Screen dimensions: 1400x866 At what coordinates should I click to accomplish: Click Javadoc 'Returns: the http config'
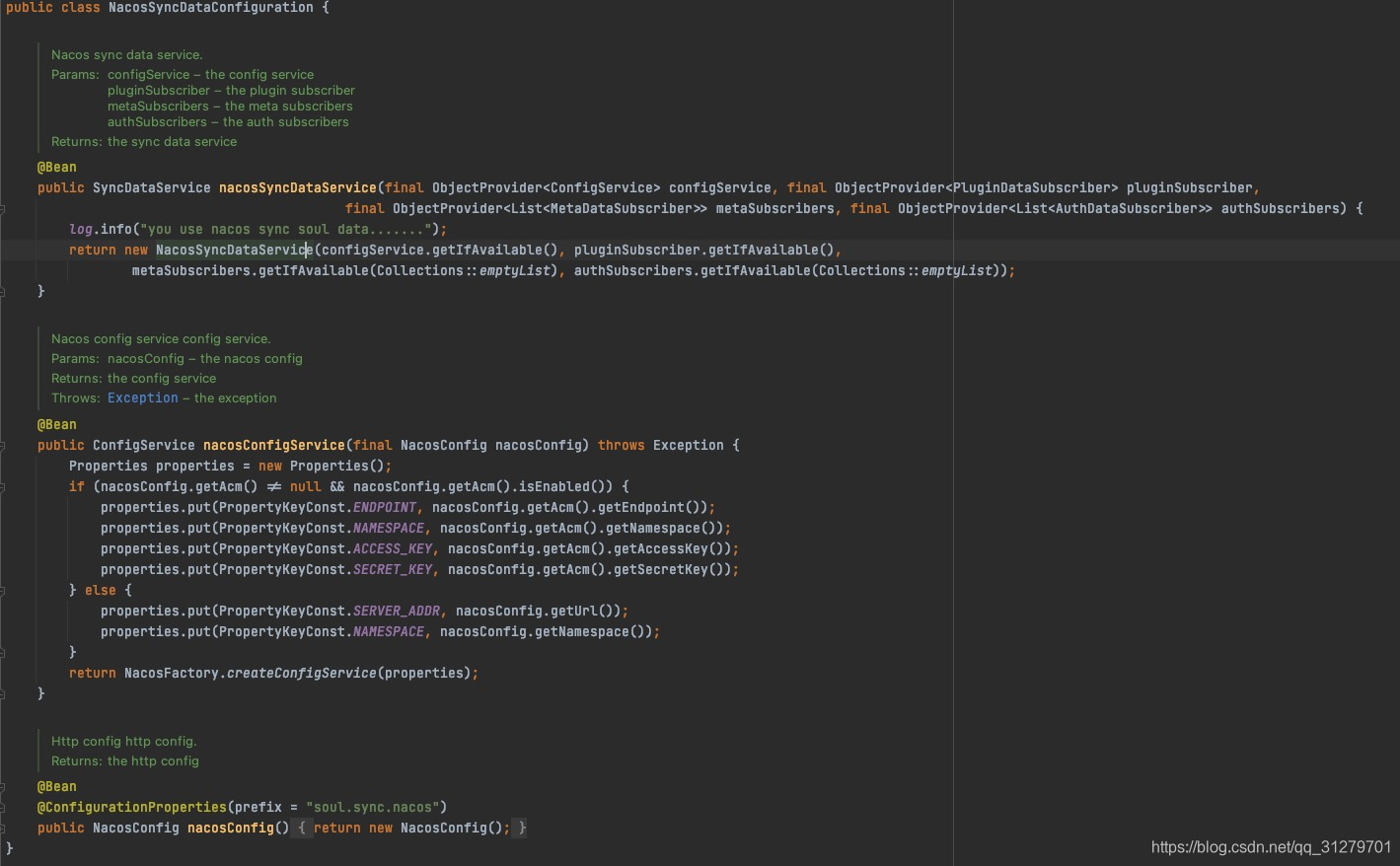click(x=125, y=760)
